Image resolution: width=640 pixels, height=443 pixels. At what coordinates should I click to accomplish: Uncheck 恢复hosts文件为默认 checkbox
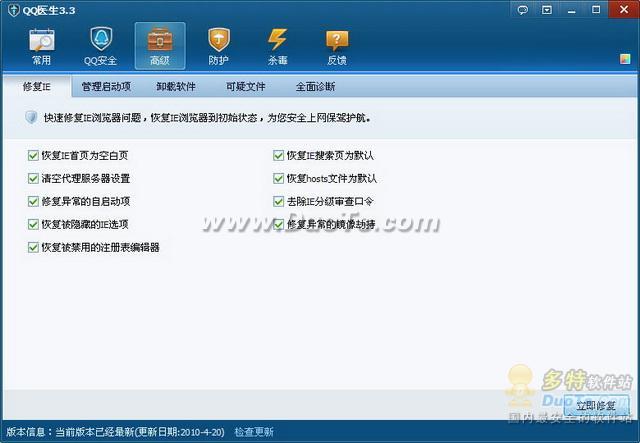pos(279,179)
